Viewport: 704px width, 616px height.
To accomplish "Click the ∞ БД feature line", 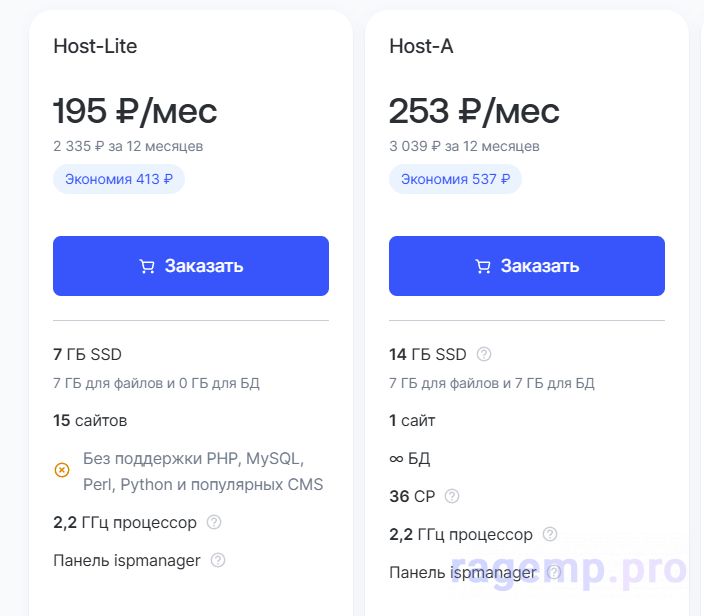I will pyautogui.click(x=409, y=458).
